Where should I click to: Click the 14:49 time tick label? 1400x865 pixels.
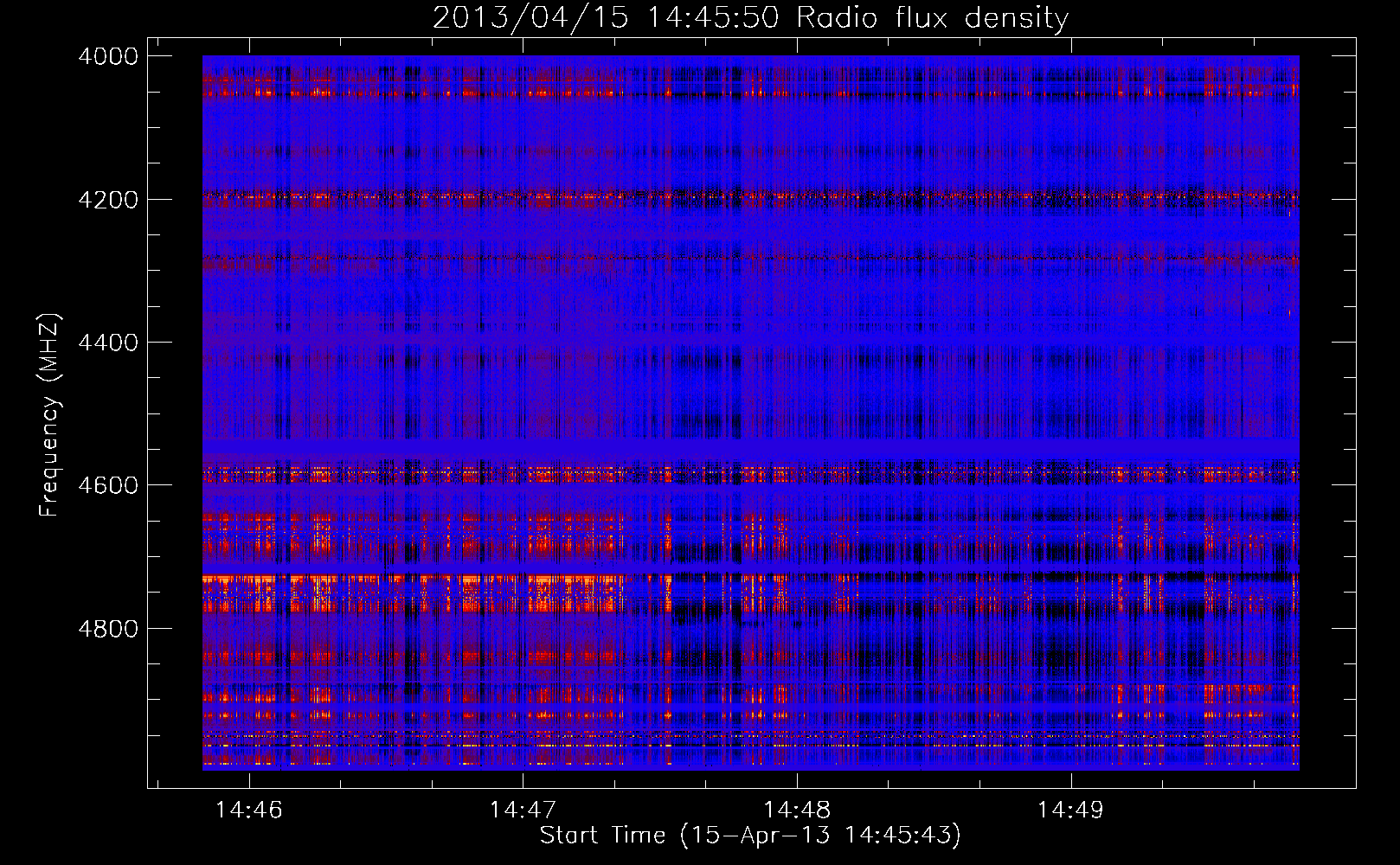click(x=1071, y=811)
